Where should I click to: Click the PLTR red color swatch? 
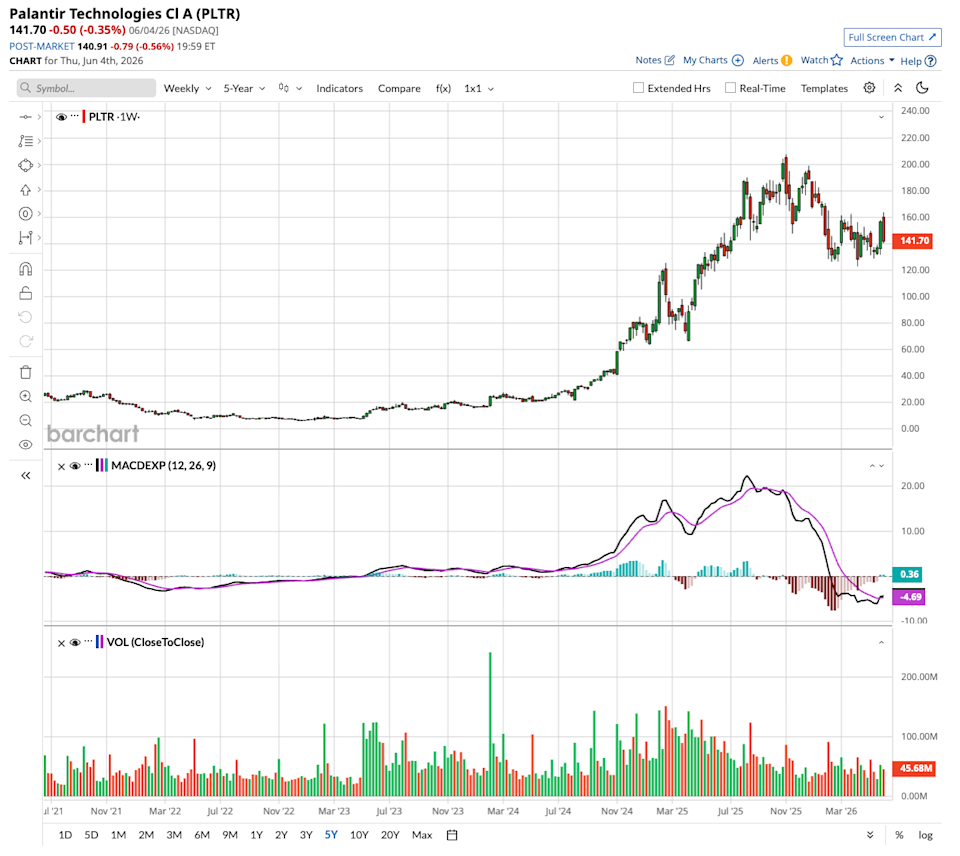83,117
